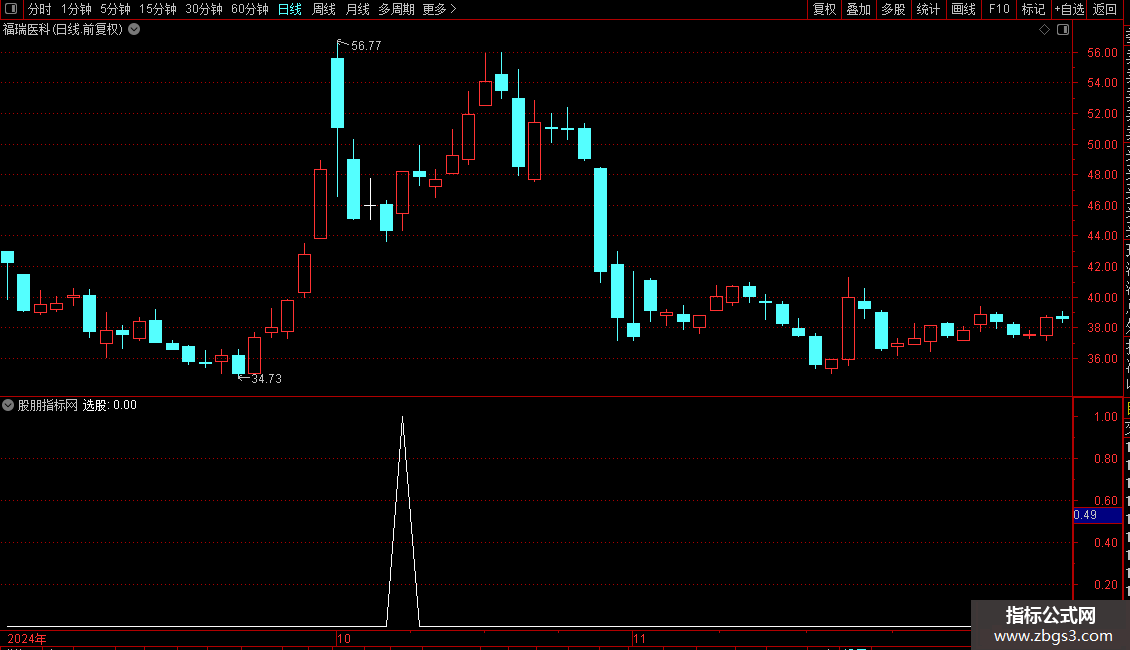
Task: Click the 叠加 overlay button
Action: [858, 9]
